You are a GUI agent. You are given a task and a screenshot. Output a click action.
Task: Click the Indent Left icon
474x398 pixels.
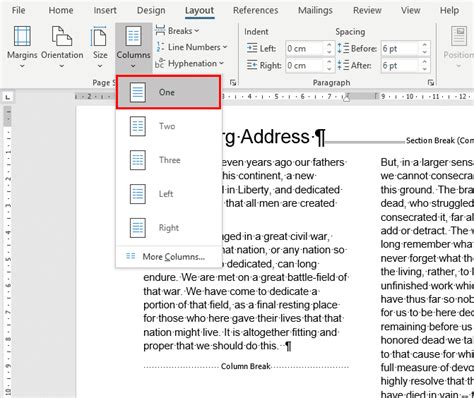tap(252, 48)
